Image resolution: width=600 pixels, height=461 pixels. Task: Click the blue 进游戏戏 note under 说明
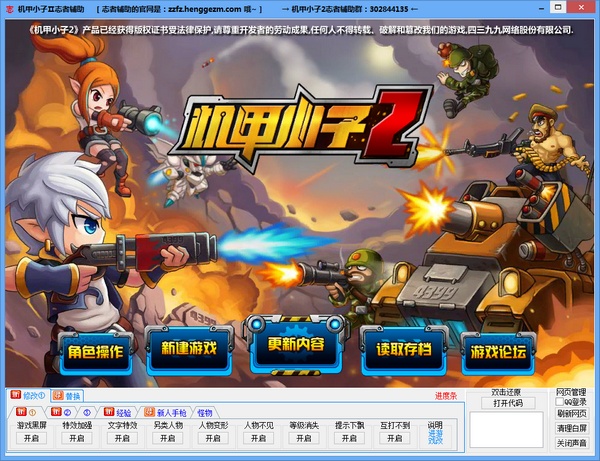pos(435,437)
